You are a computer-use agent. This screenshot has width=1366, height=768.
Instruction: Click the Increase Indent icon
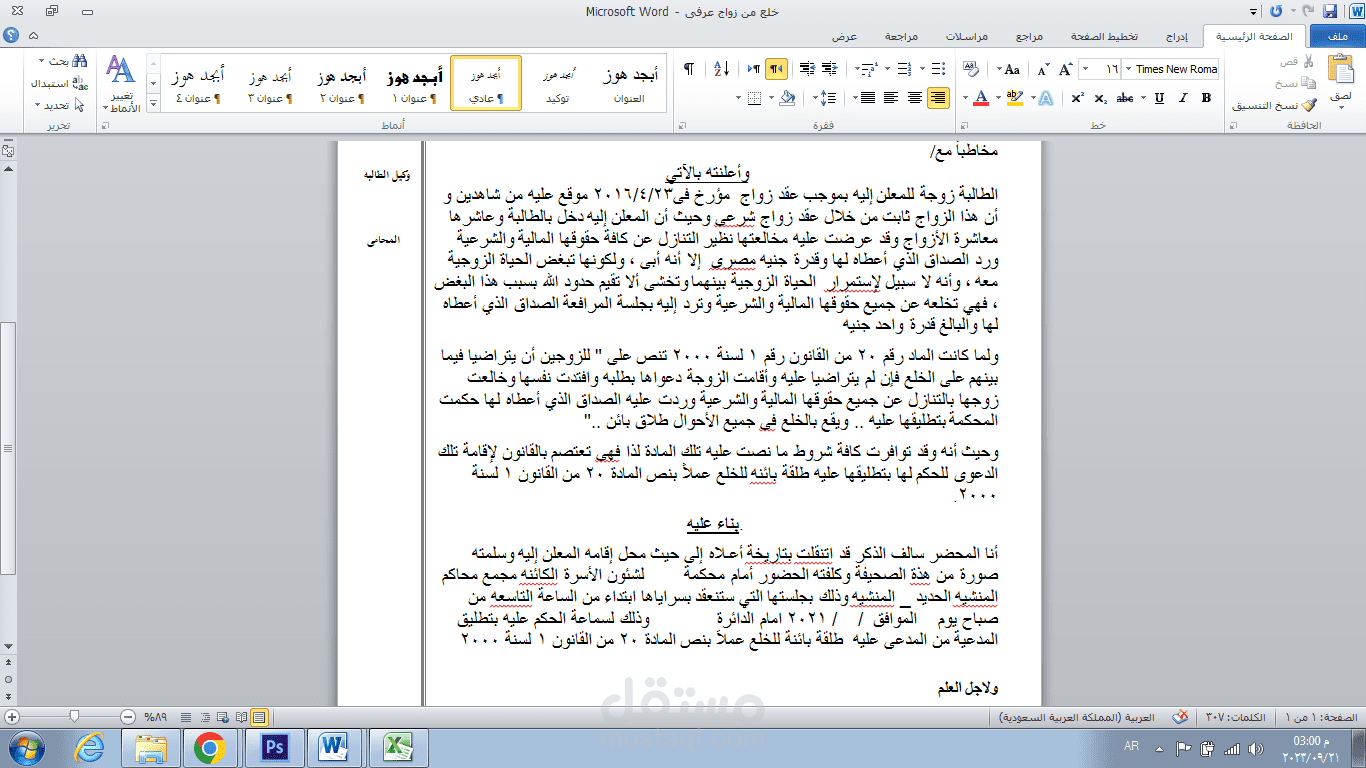(x=807, y=69)
